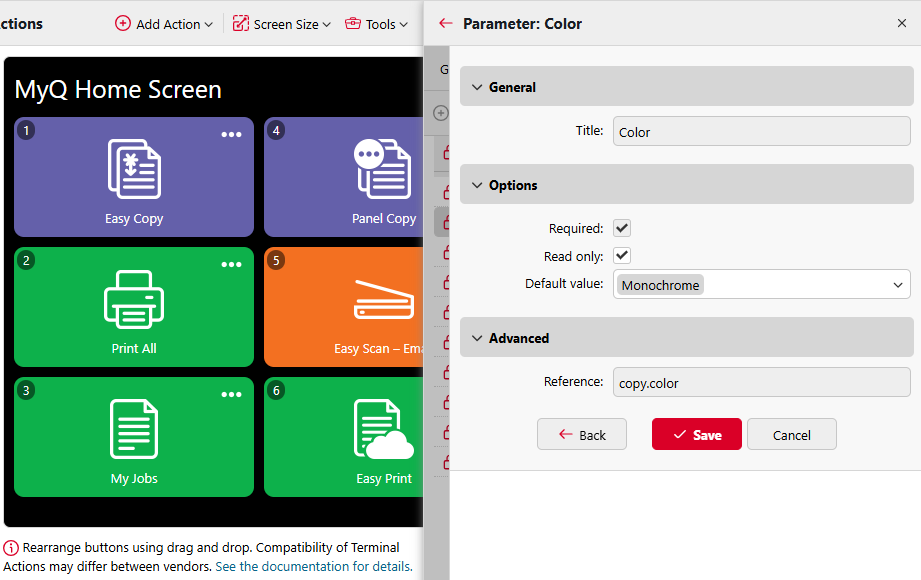The height and width of the screenshot is (580, 921).
Task: Collapse the General section
Action: coord(477,88)
